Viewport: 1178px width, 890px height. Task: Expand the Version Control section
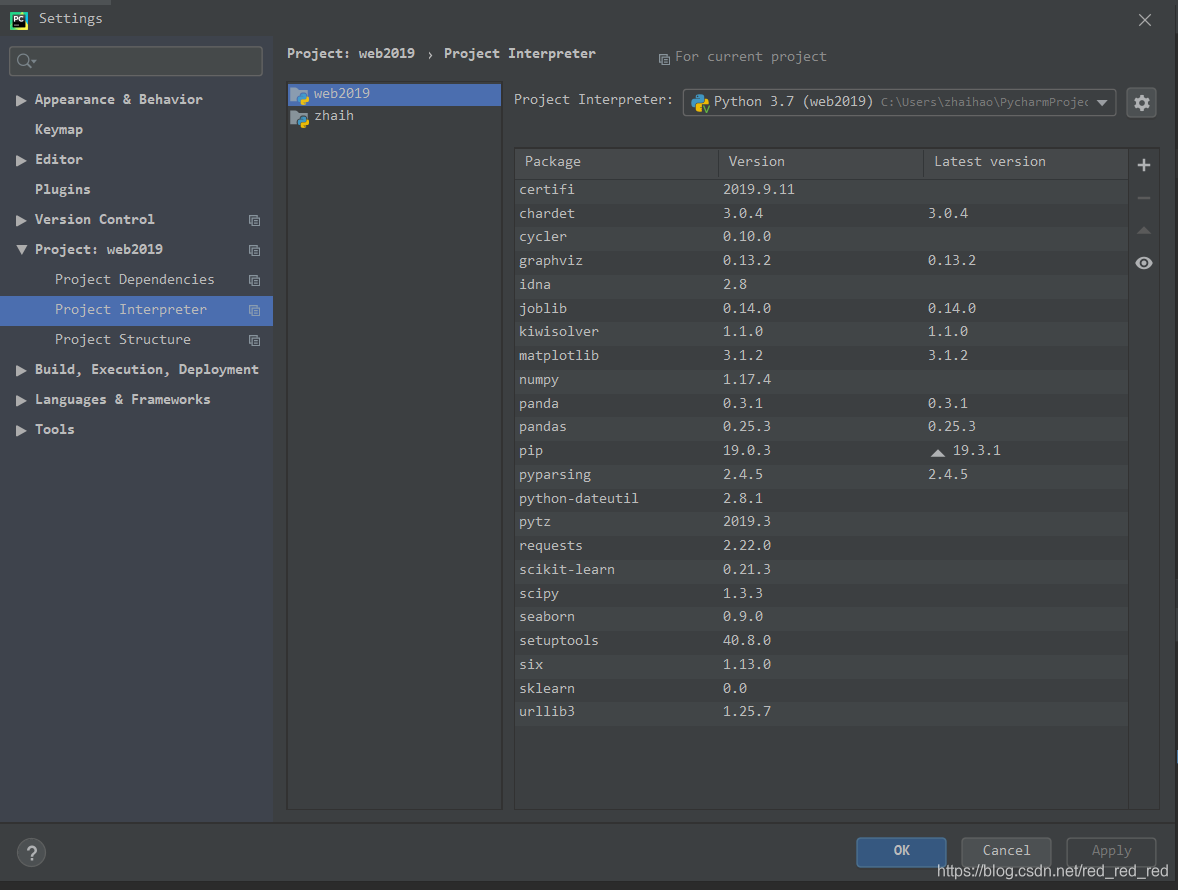[x=21, y=220]
